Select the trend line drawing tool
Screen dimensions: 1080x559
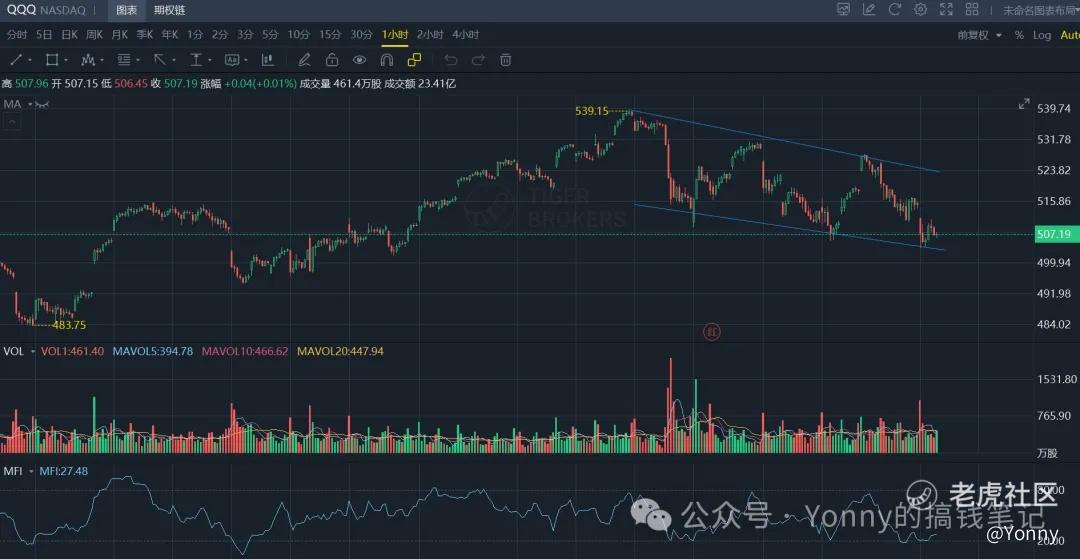(x=16, y=60)
